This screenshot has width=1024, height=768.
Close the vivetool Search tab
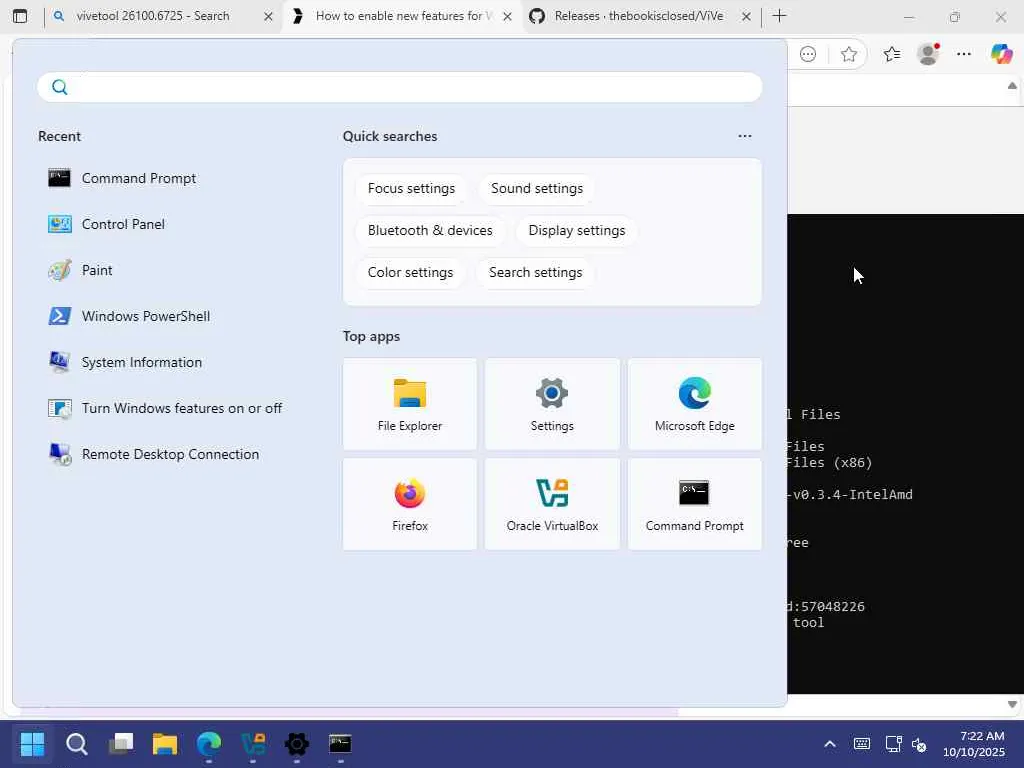pyautogui.click(x=268, y=16)
